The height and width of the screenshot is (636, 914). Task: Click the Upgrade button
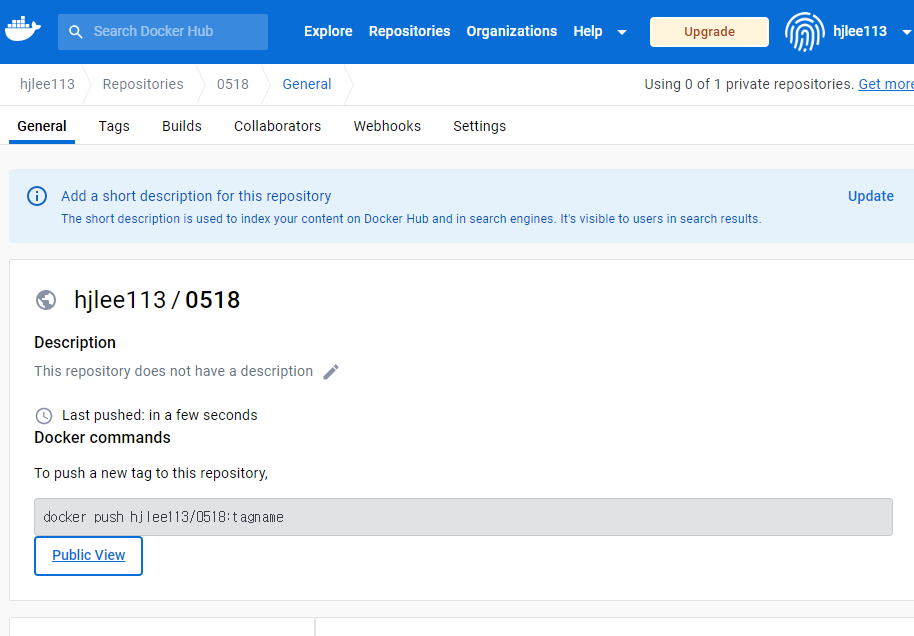pos(709,31)
